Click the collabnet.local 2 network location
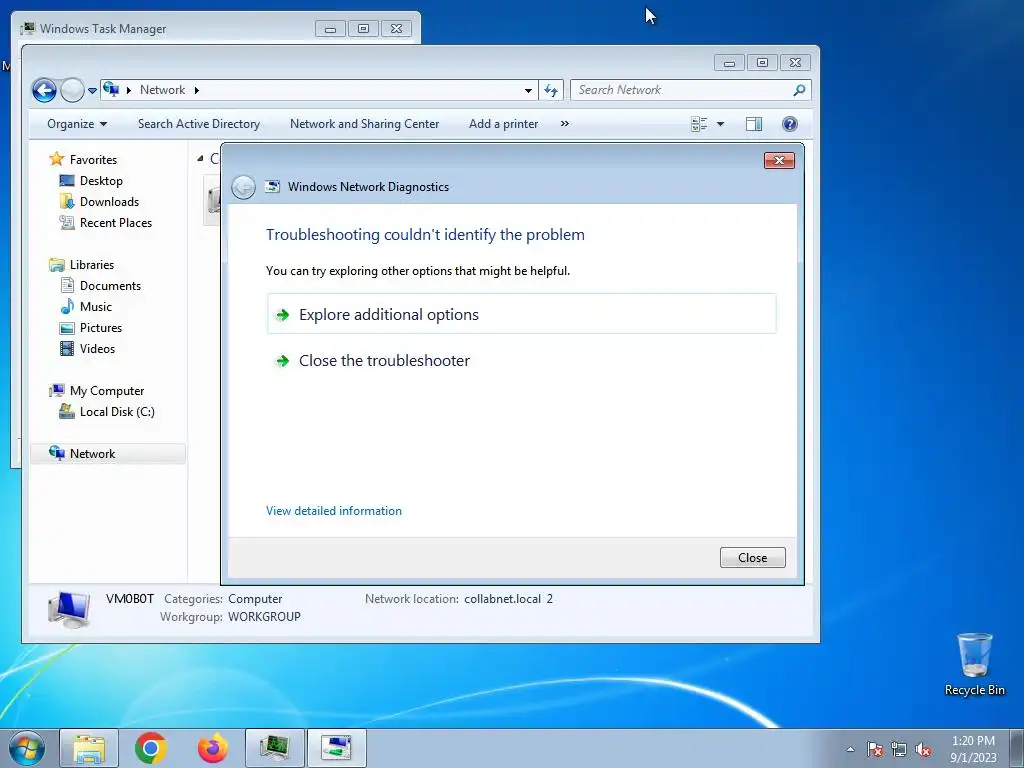 tap(508, 599)
